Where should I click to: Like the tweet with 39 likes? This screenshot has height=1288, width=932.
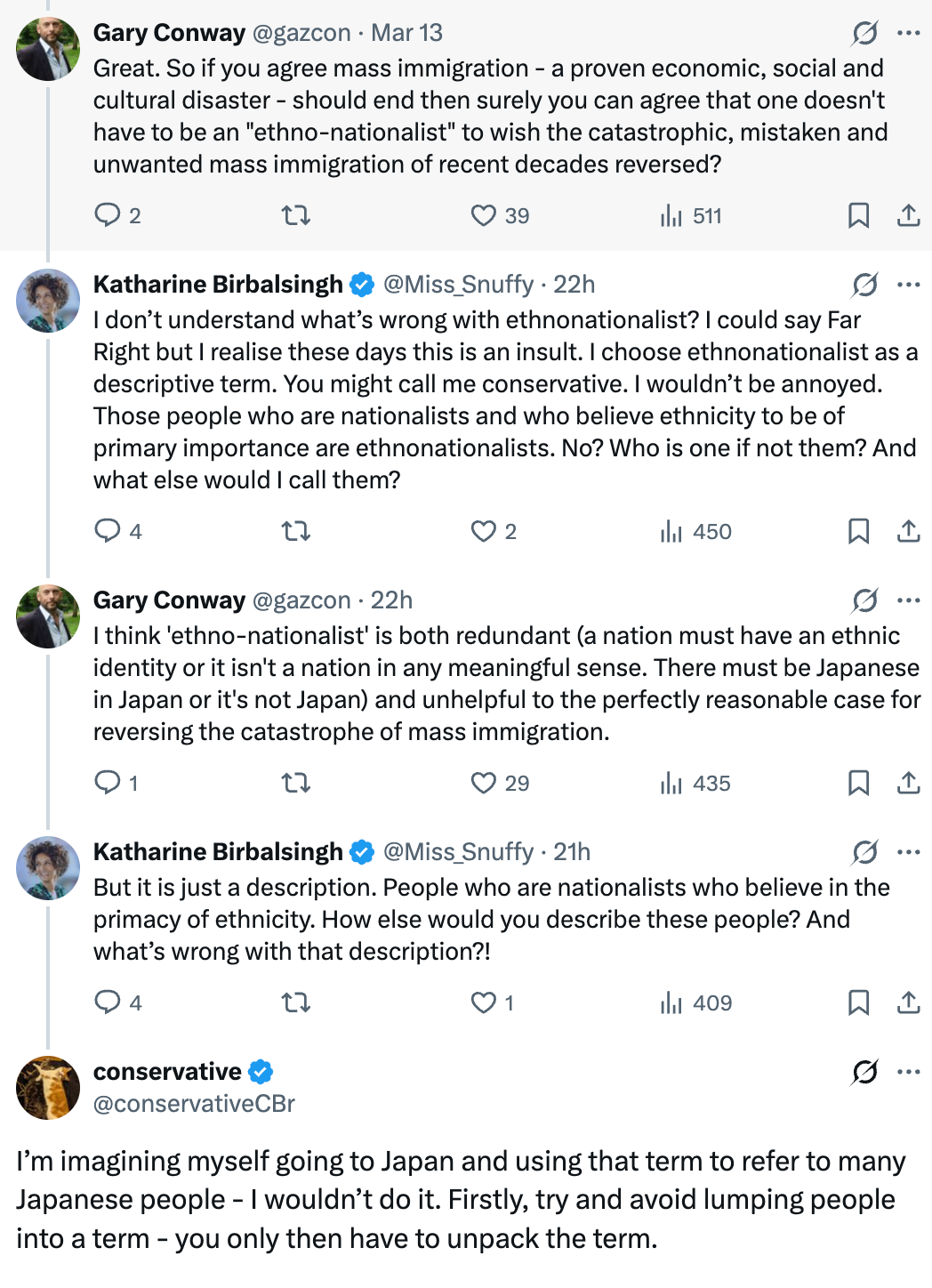(x=484, y=215)
